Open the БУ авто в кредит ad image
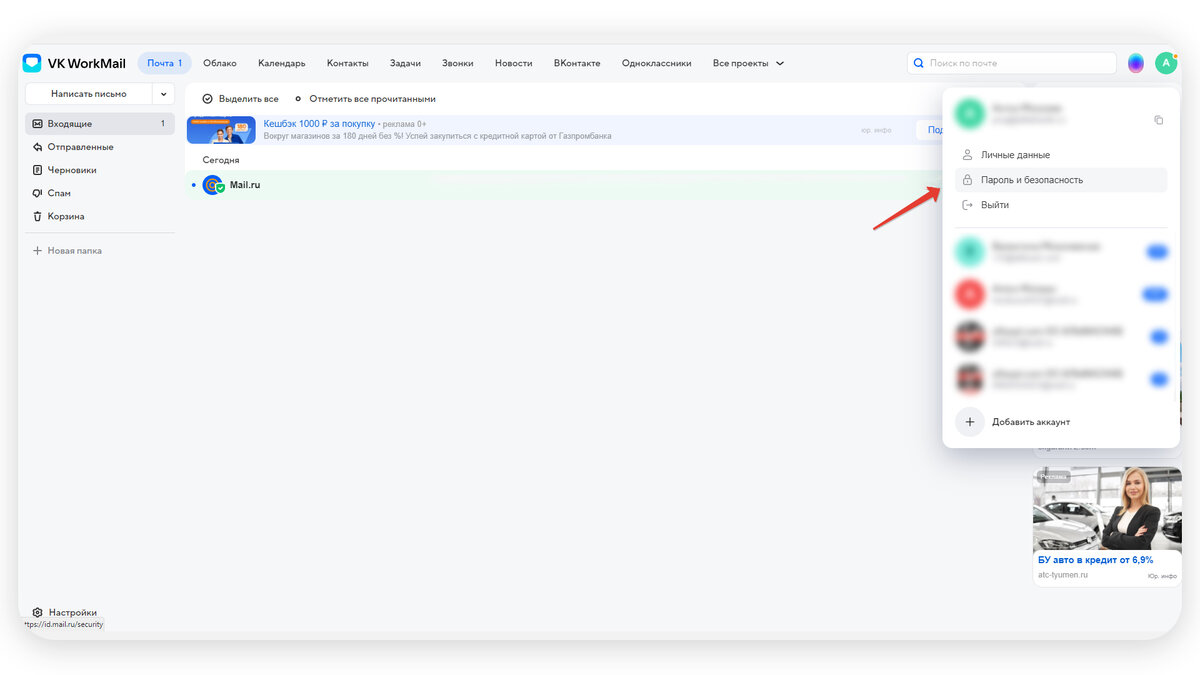 pyautogui.click(x=1107, y=509)
